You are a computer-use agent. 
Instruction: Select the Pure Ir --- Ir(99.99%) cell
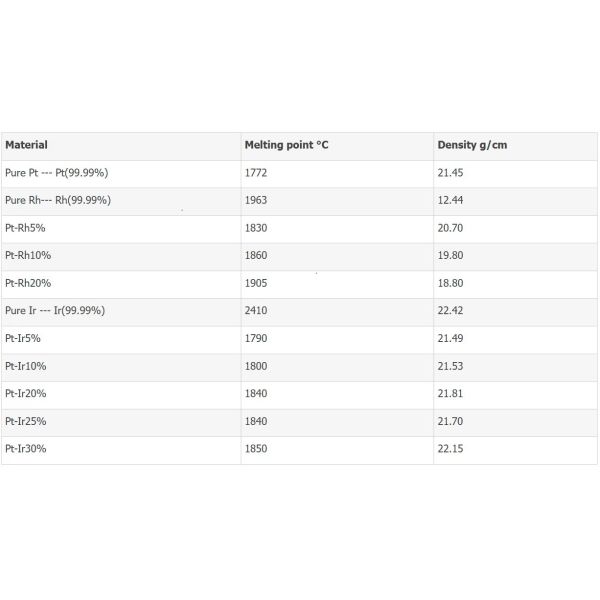pos(55,311)
